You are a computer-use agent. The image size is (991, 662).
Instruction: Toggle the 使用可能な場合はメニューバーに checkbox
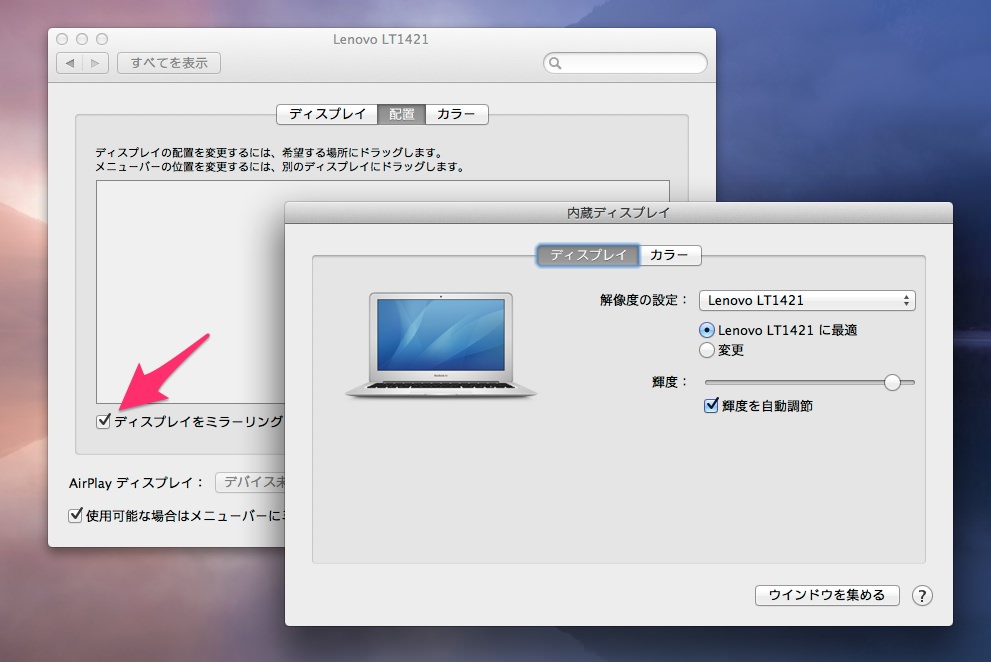[x=75, y=515]
